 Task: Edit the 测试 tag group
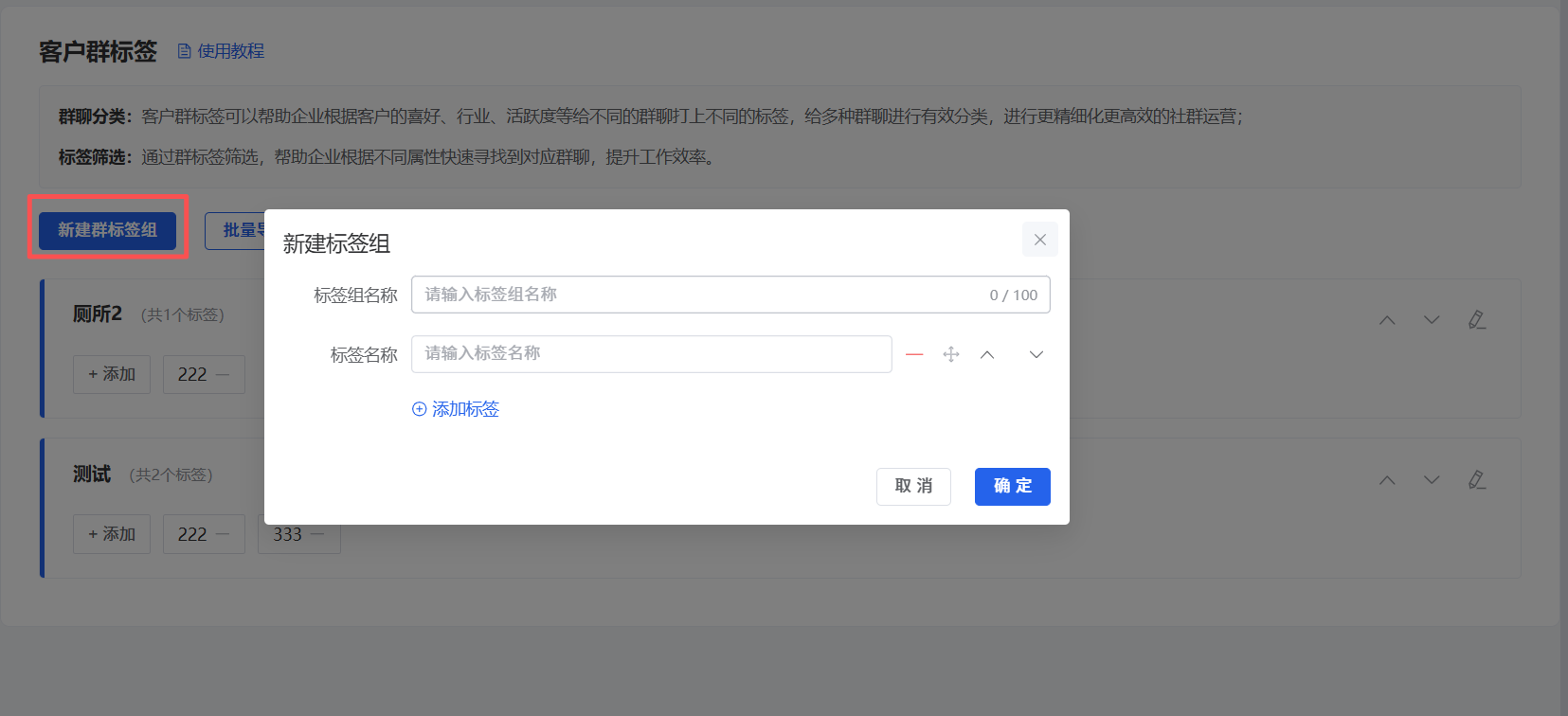[x=1477, y=480]
